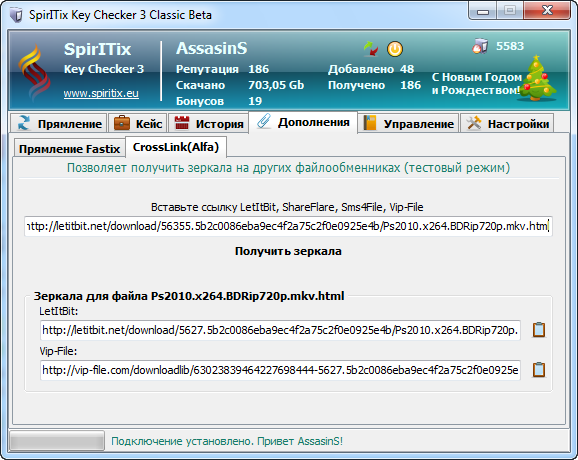Screen dimensions: 578x460
Task: Open the www.spiritix.eu link
Action: tap(101, 94)
